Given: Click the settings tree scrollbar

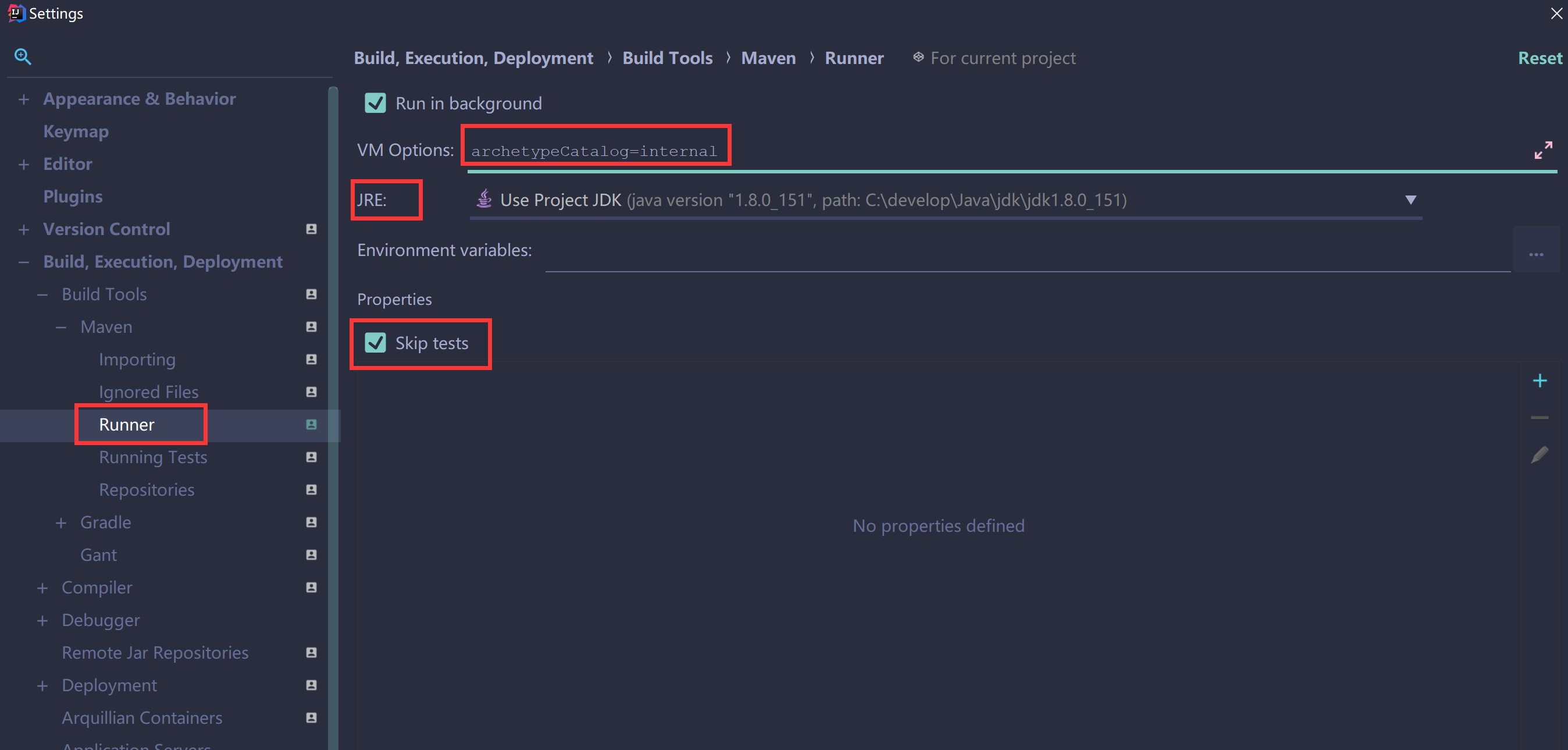Looking at the screenshot, I should [x=333, y=418].
